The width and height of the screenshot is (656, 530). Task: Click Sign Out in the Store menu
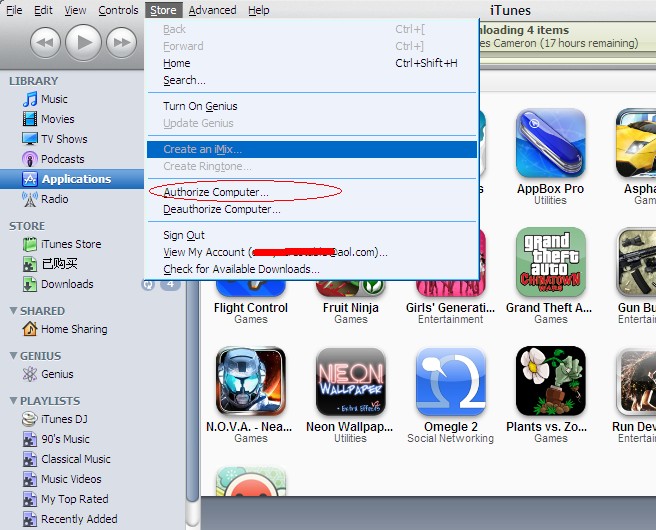tap(184, 235)
